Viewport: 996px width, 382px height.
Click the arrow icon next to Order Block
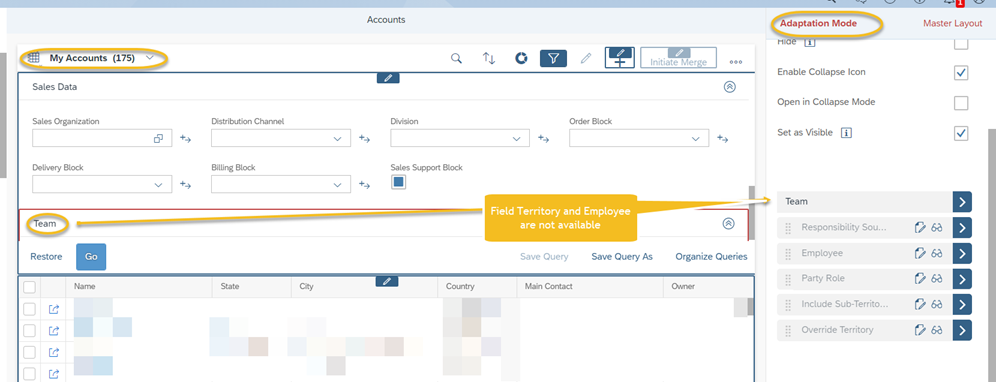[x=723, y=139]
